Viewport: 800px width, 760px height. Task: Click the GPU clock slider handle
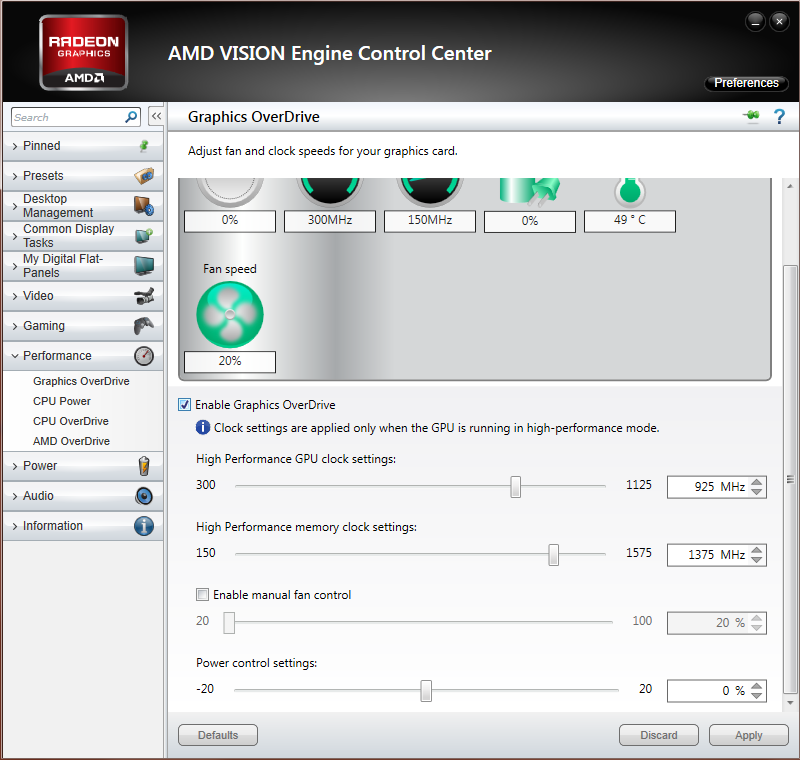(515, 487)
